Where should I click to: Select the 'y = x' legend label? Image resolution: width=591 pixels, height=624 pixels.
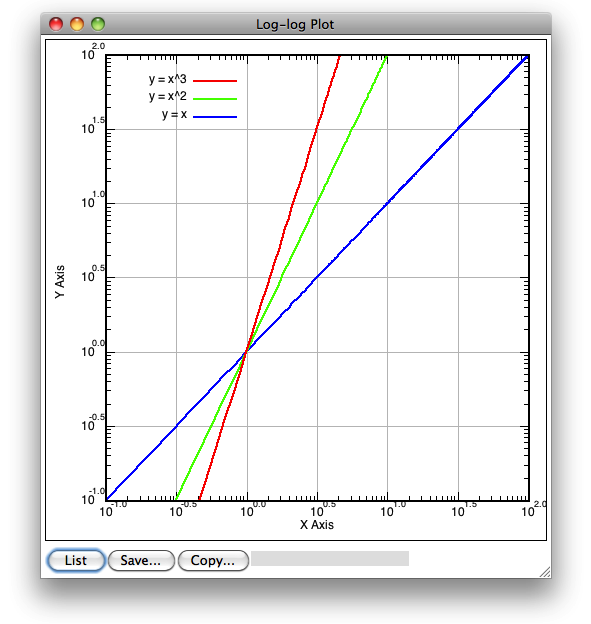[174, 115]
